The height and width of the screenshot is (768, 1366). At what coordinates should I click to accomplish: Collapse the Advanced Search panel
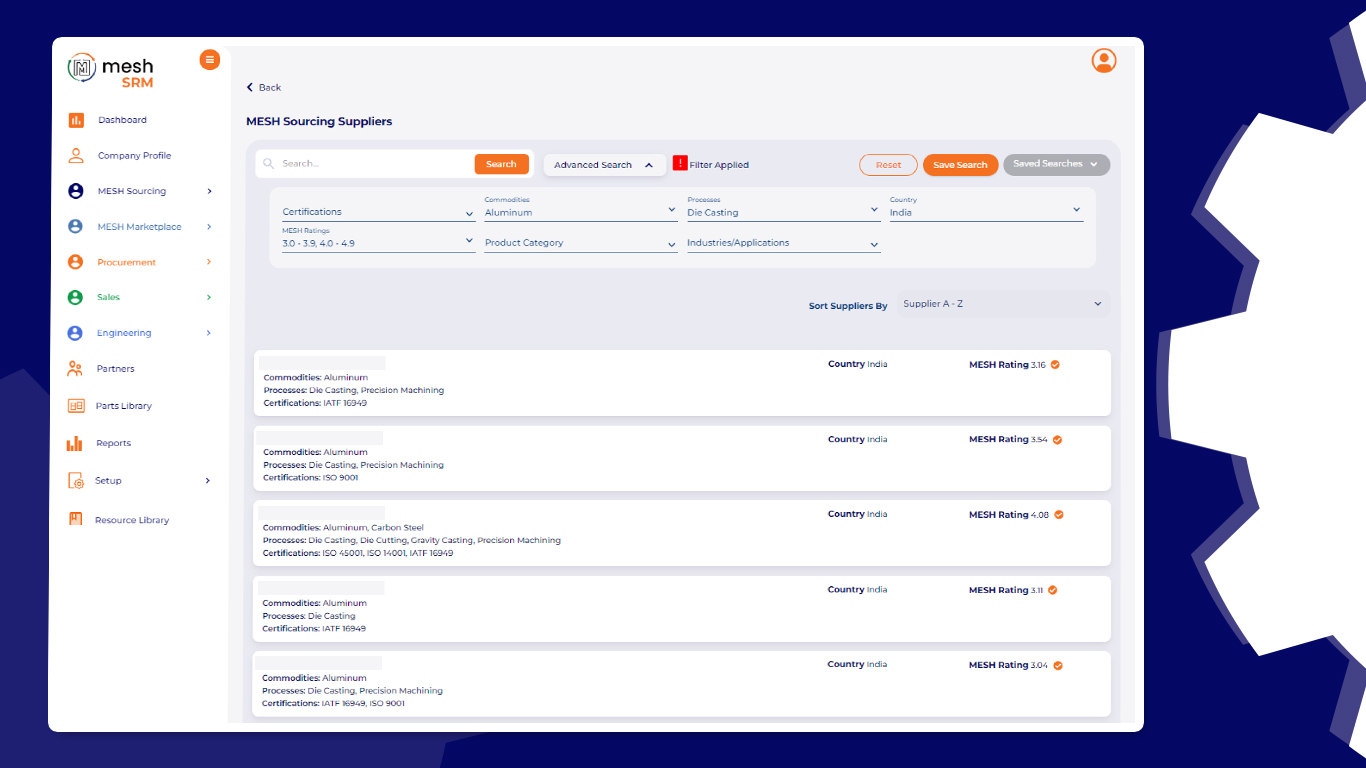[604, 165]
